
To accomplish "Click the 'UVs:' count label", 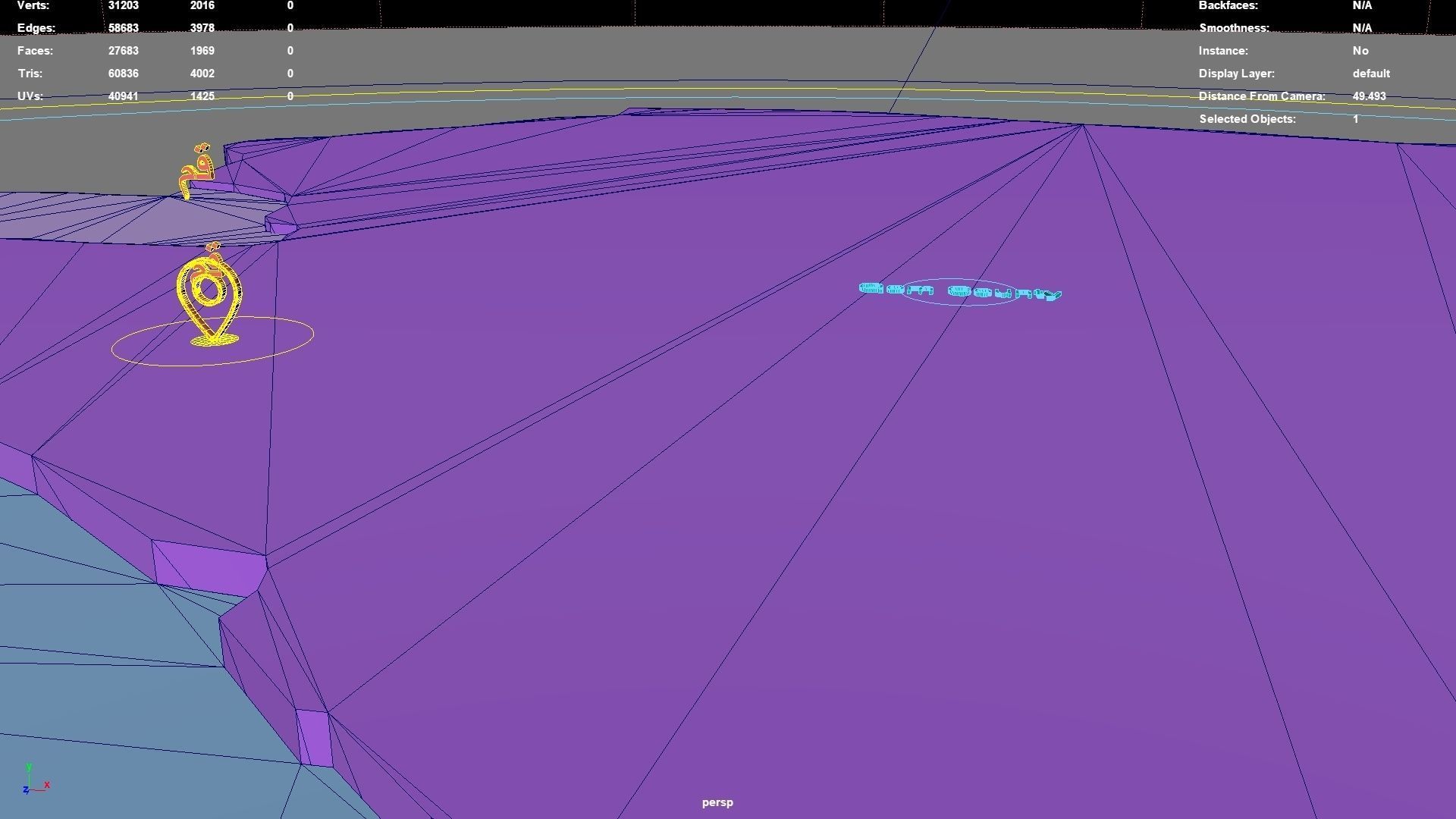I will (30, 96).
